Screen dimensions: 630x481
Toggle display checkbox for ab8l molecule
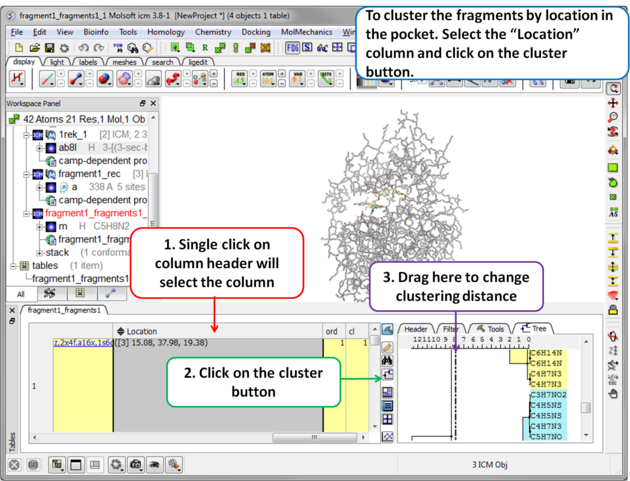click(50, 148)
